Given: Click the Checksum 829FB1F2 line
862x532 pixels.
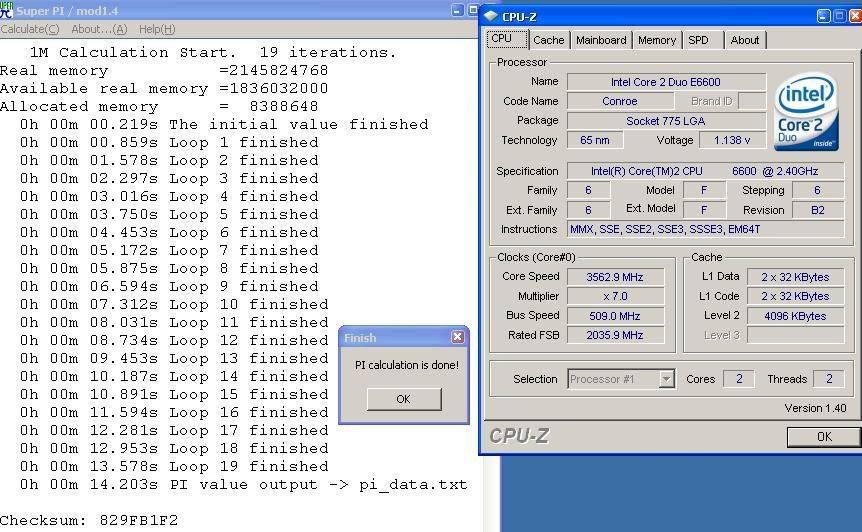Looking at the screenshot, I should point(89,520).
